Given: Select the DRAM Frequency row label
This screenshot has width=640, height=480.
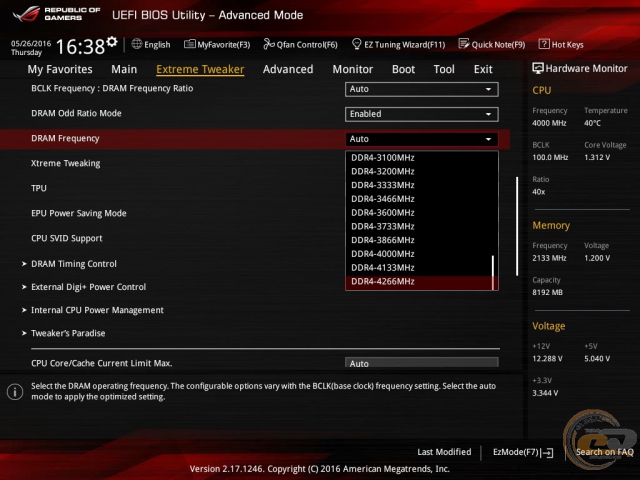Looking at the screenshot, I should [65, 138].
